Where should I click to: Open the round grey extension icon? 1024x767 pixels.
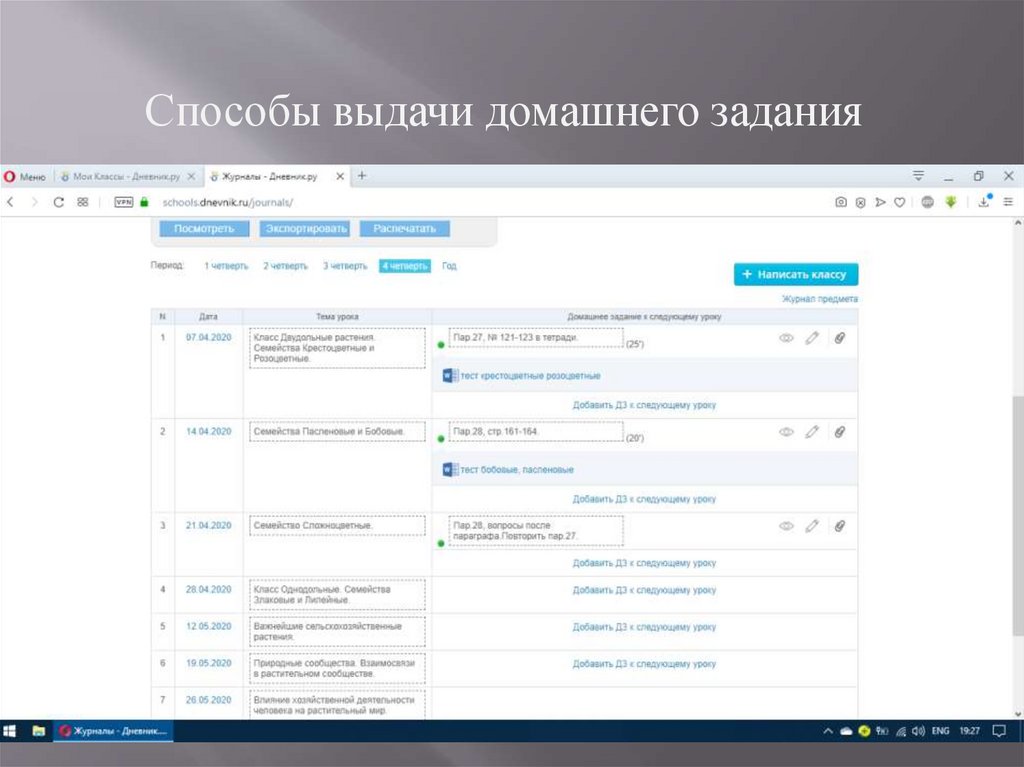pos(927,203)
